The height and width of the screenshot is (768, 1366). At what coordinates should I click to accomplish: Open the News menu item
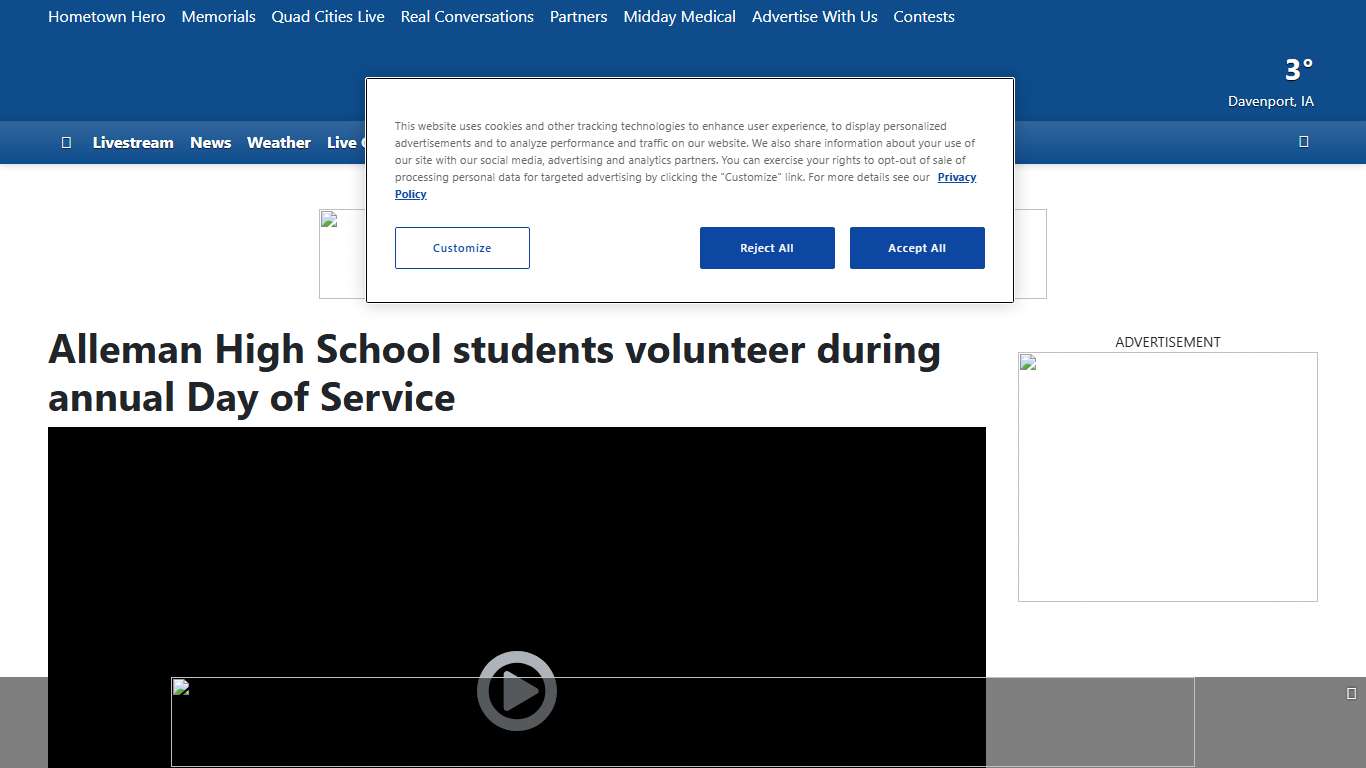click(211, 143)
